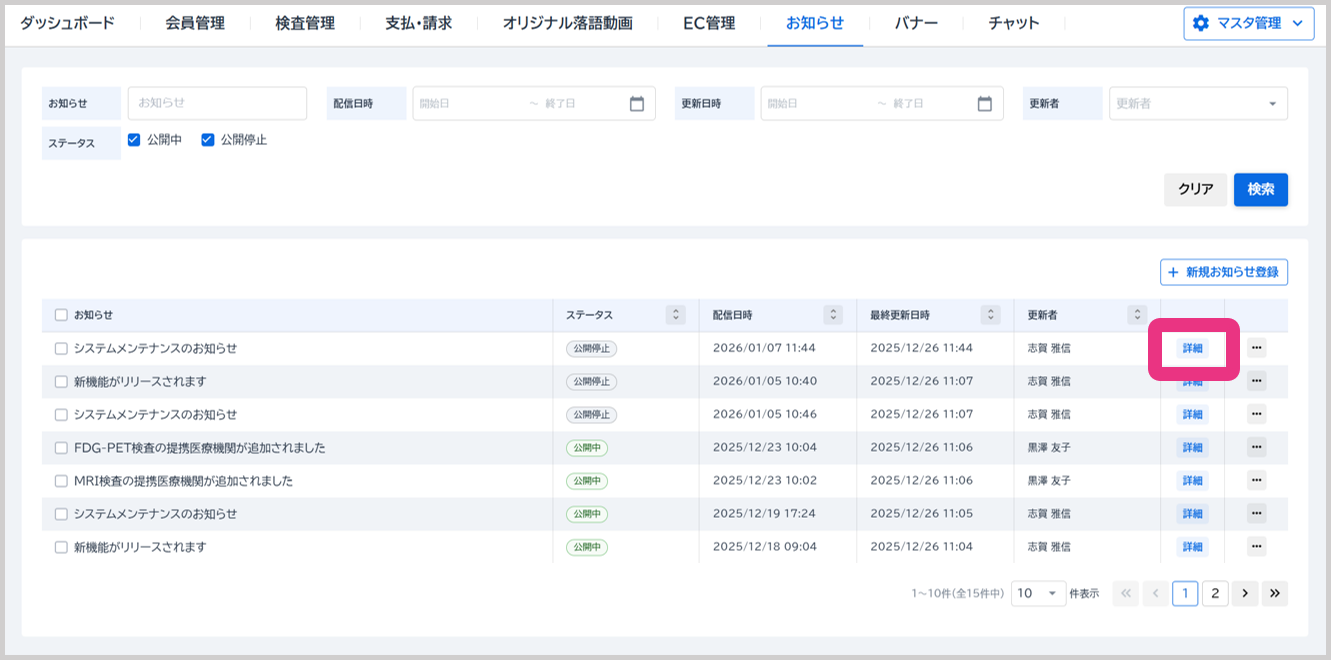Sort by 更新者 column sort icon
Image resolution: width=1331 pixels, height=660 pixels.
click(1136, 315)
